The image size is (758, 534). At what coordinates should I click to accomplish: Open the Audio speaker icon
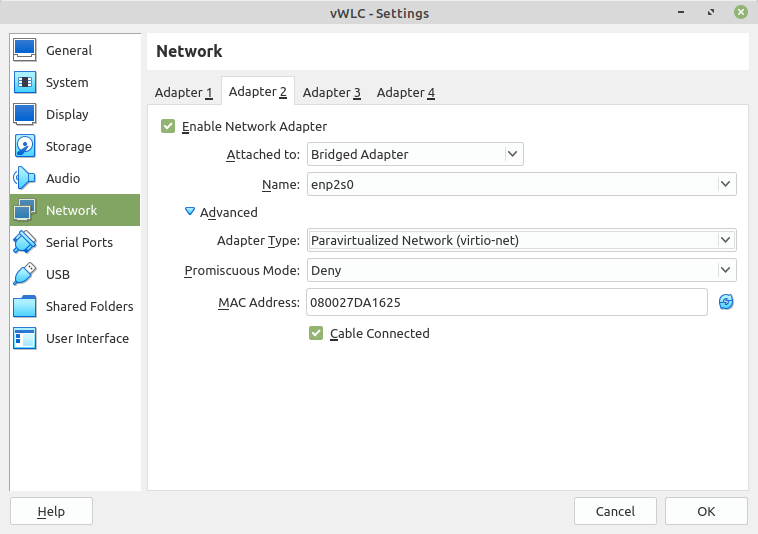pyautogui.click(x=25, y=178)
